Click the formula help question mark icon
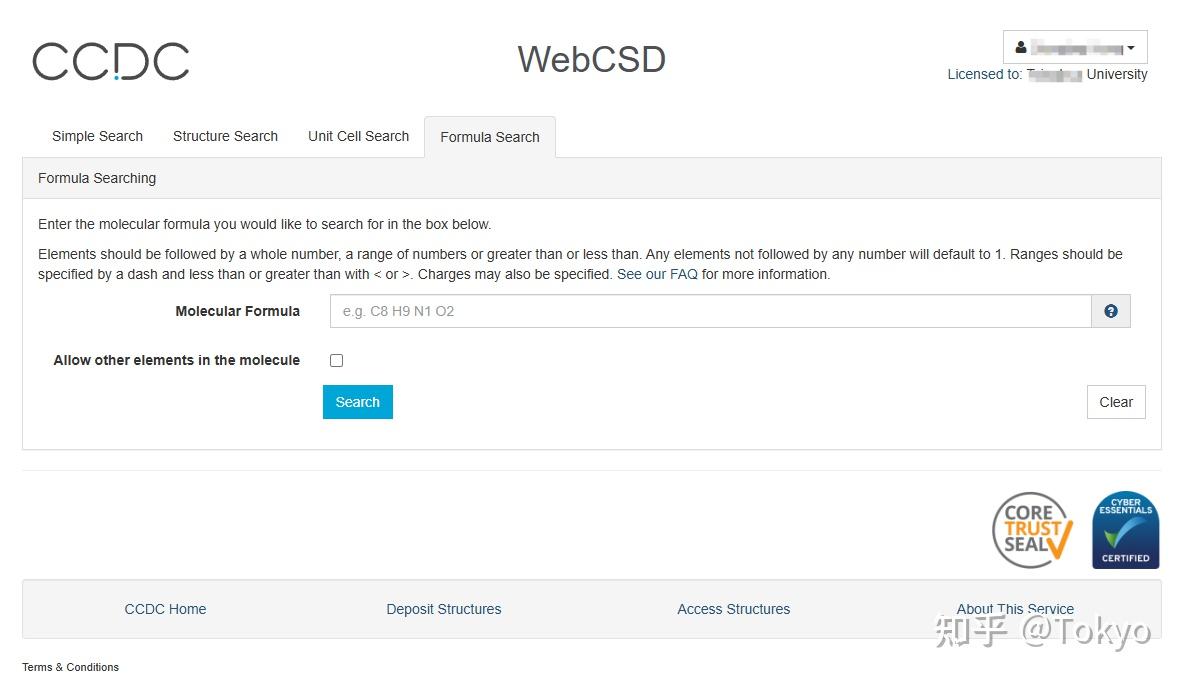1182x683 pixels. pyautogui.click(x=1110, y=311)
